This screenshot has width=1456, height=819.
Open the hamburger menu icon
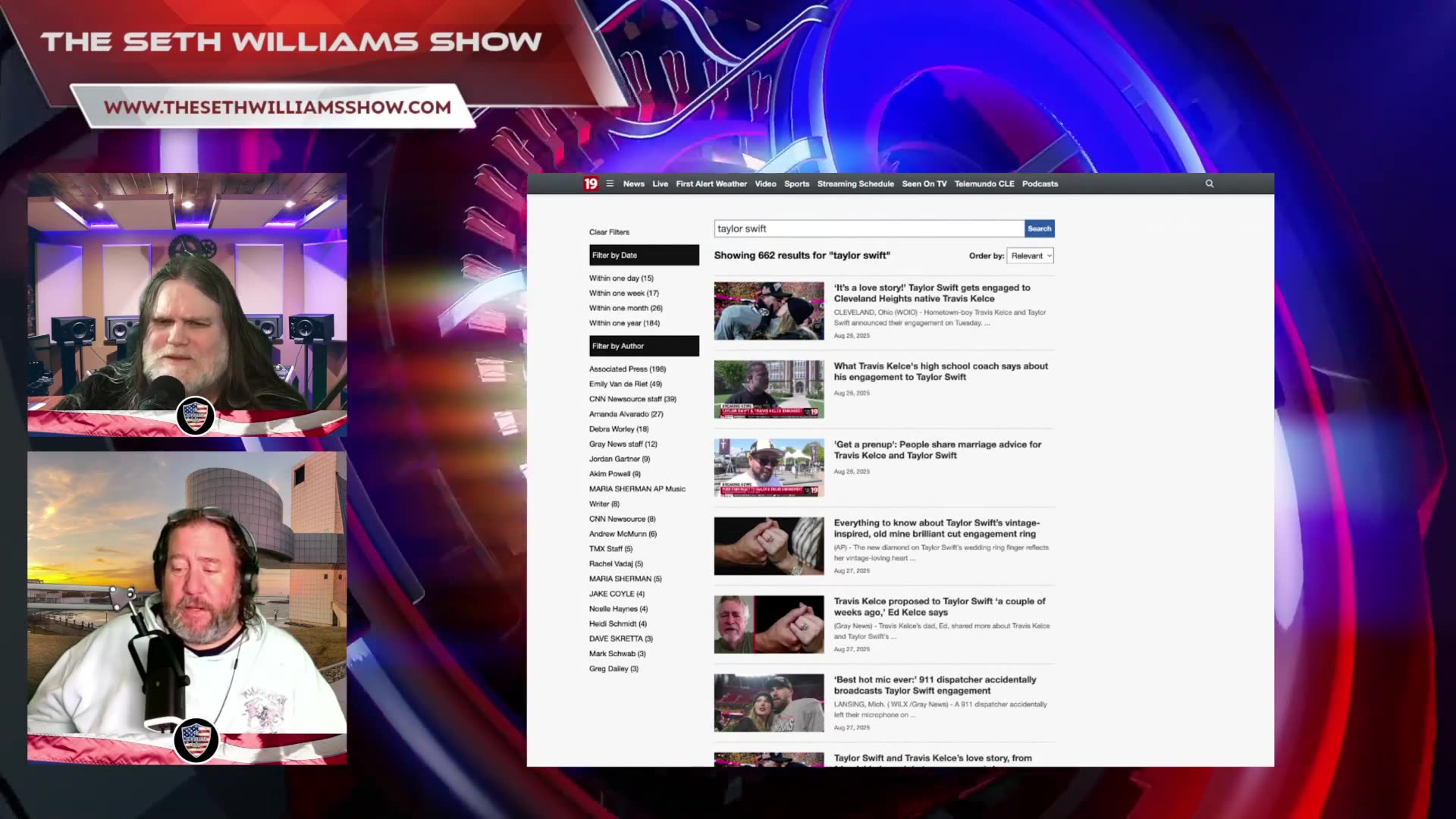[610, 184]
